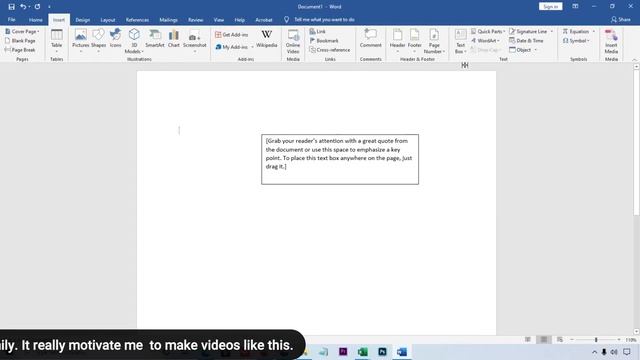Viewport: 640px width, 360px height.
Task: Click the zoom in plus button
Action: click(619, 340)
